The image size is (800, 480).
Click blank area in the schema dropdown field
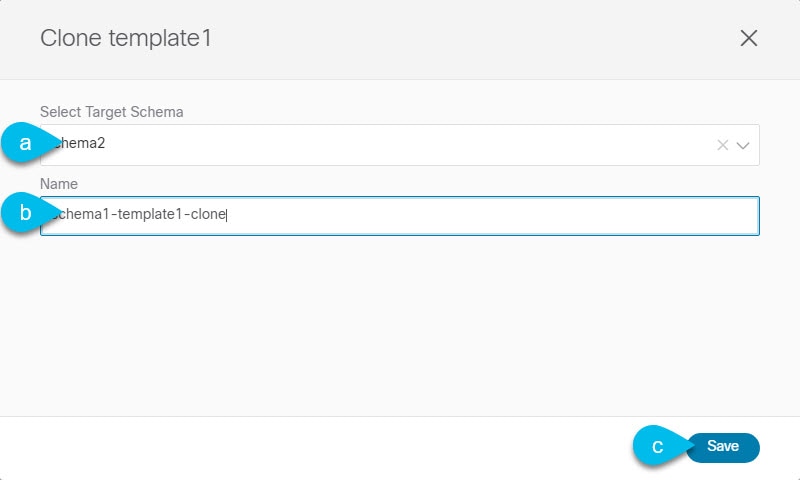click(408, 145)
